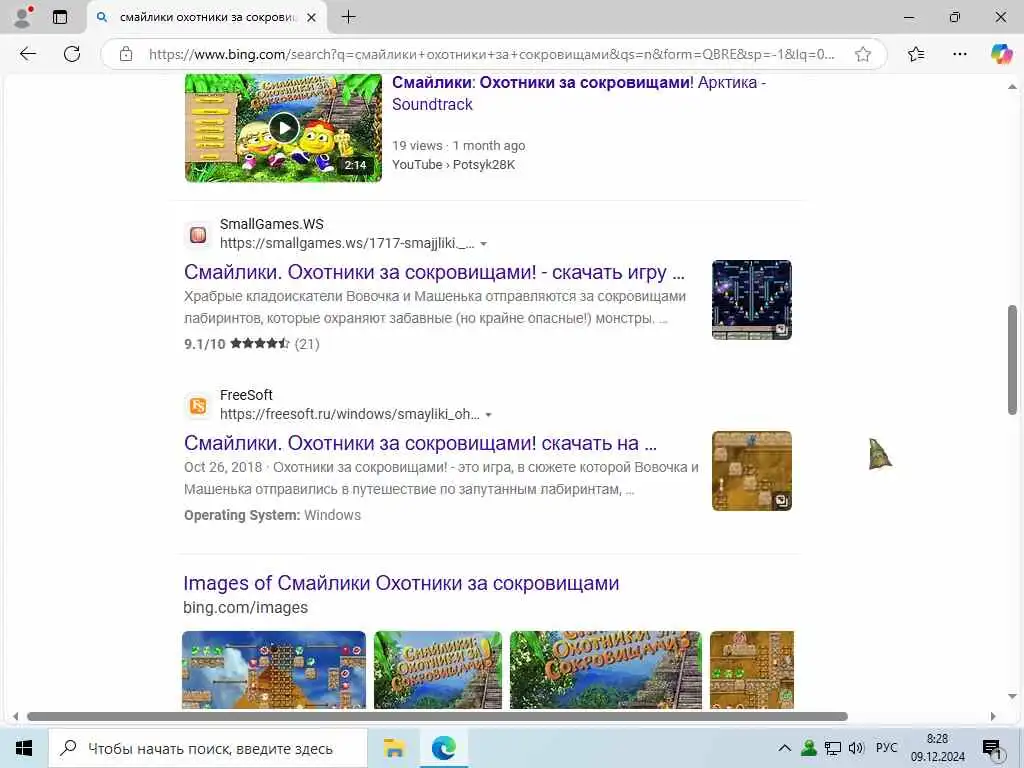Screen dimensions: 1024x768
Task: Open the browser profile icon
Action: 24,17
